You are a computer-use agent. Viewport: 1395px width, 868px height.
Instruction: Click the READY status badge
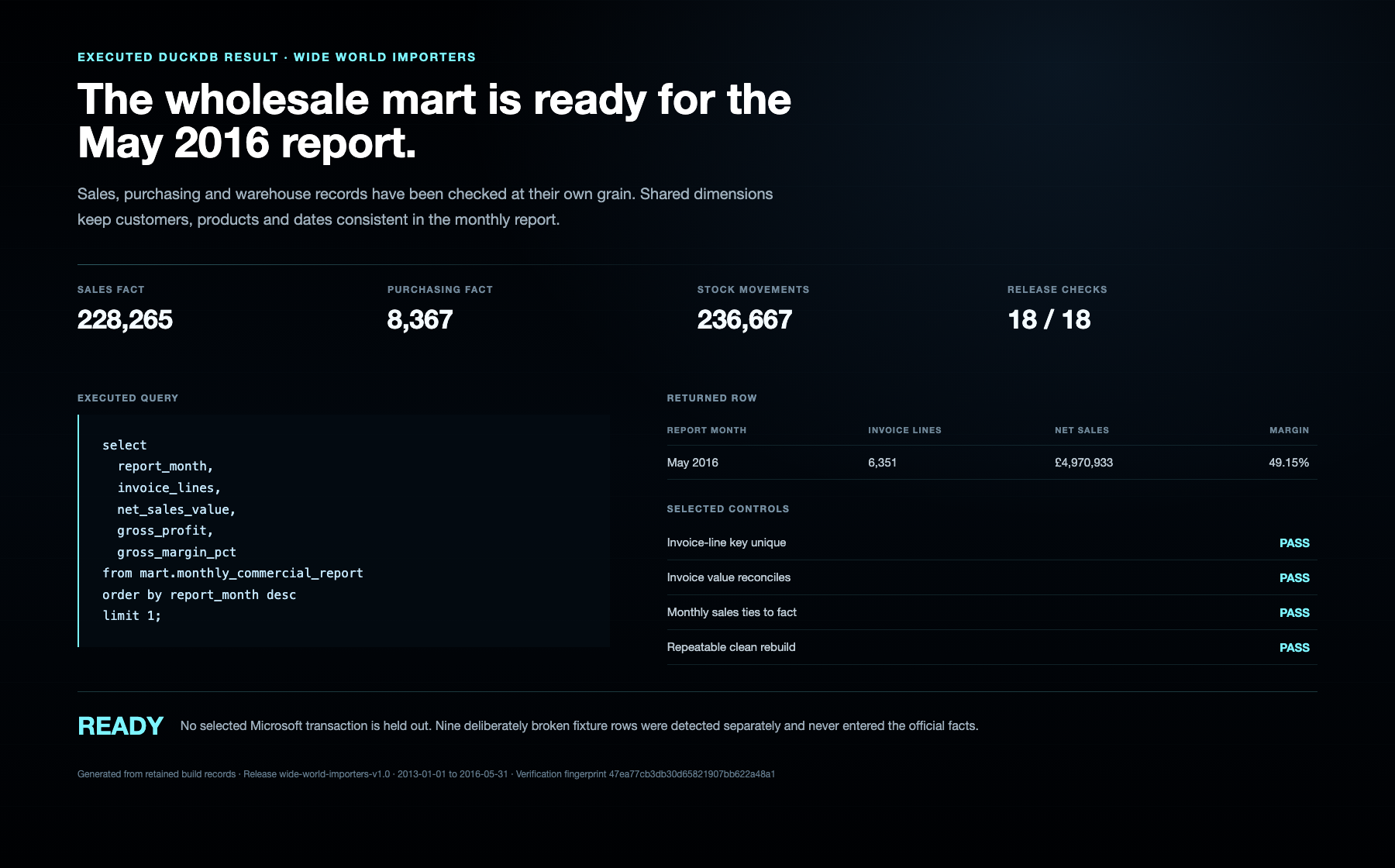(x=121, y=726)
